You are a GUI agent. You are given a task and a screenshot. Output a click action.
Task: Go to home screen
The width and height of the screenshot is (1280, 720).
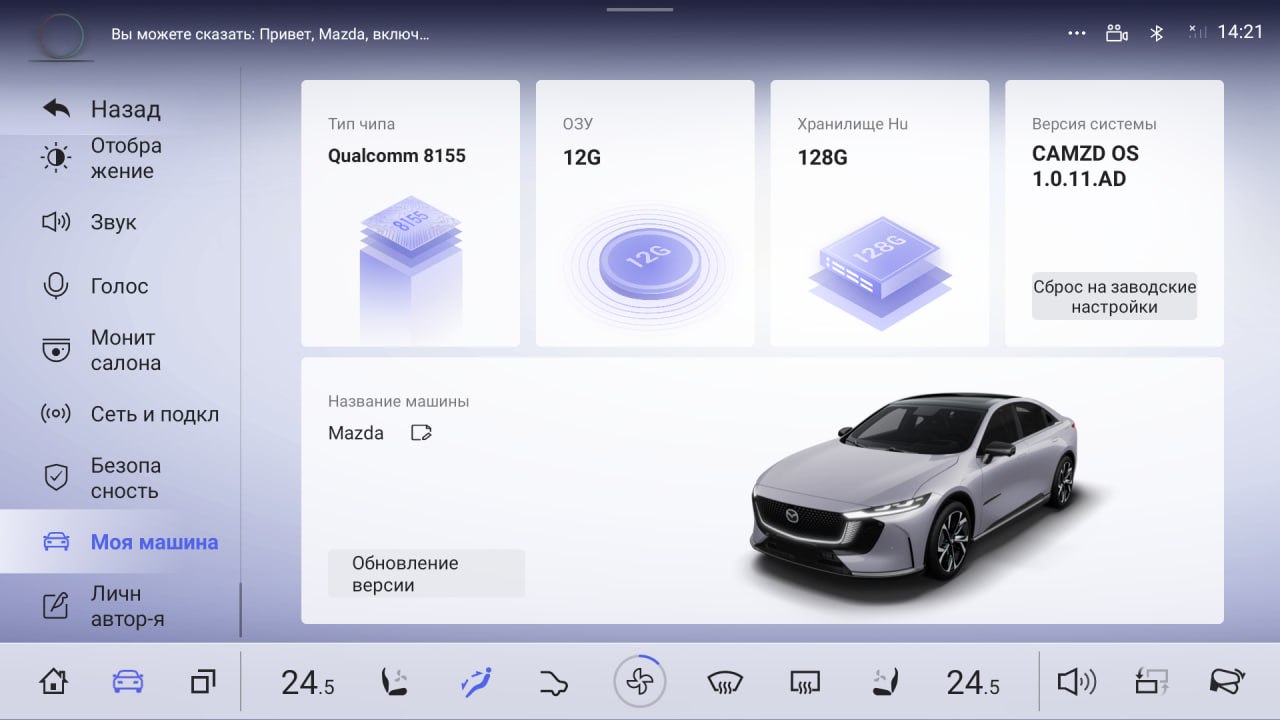click(54, 682)
